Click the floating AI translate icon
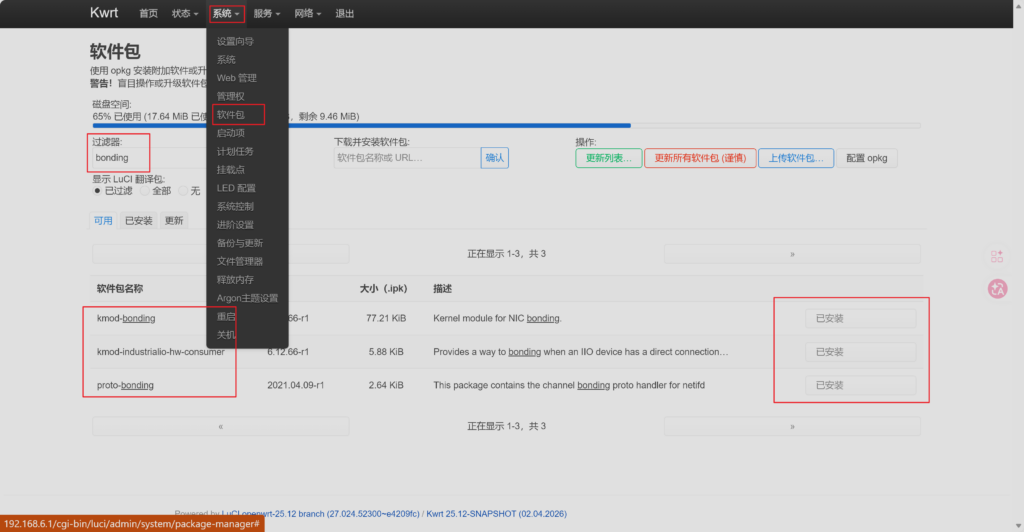 (x=997, y=288)
